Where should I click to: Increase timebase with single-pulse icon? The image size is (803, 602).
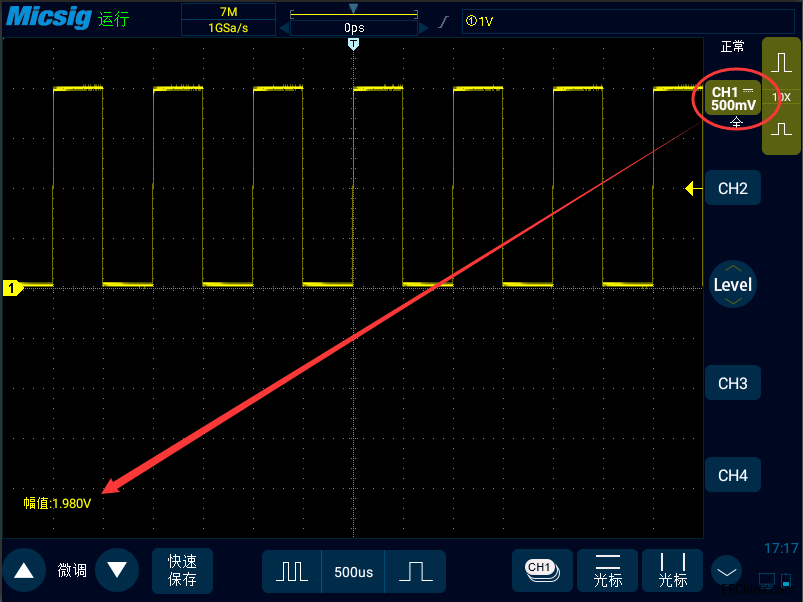(415, 571)
